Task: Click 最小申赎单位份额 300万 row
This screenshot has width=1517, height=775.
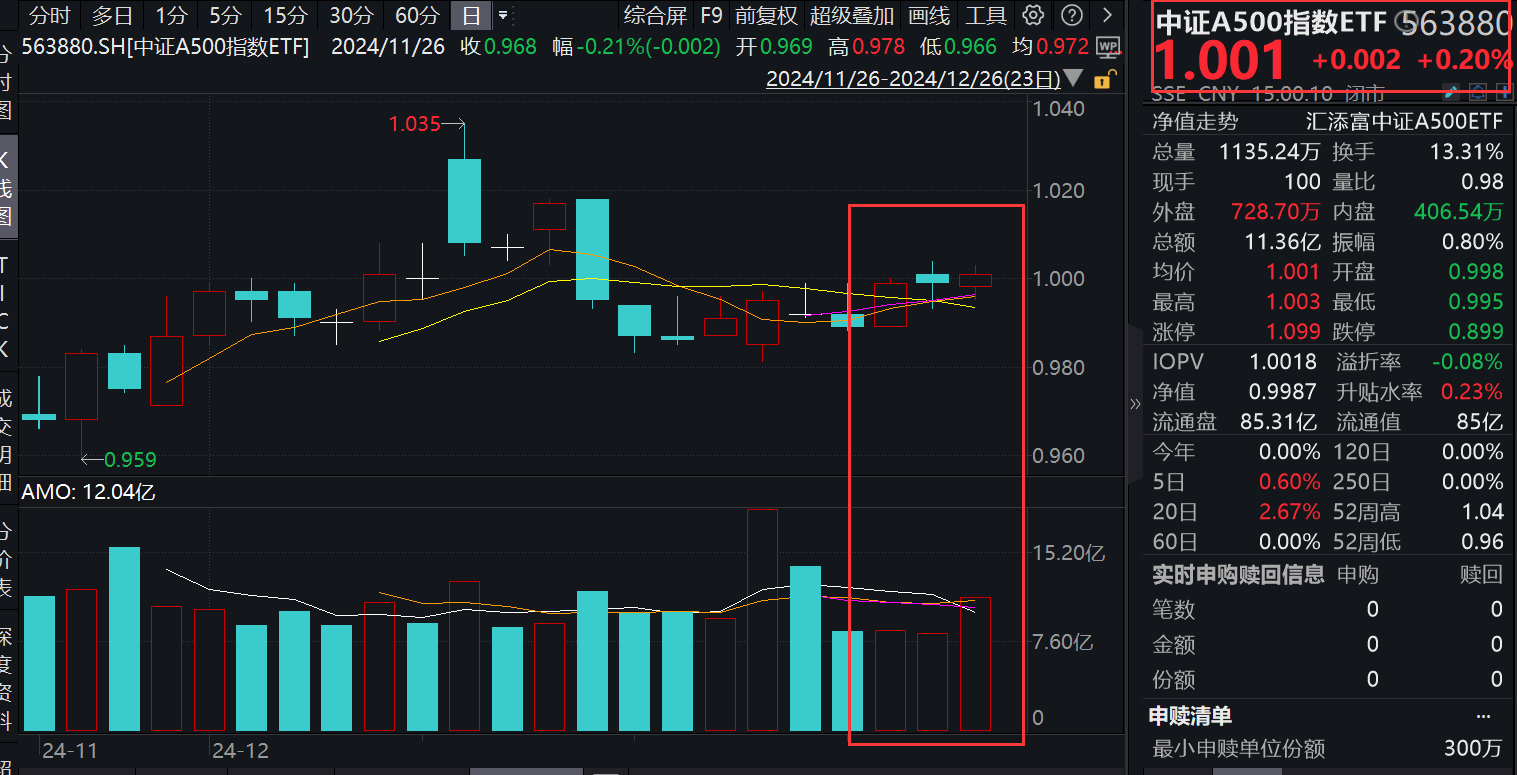Action: coord(1327,748)
